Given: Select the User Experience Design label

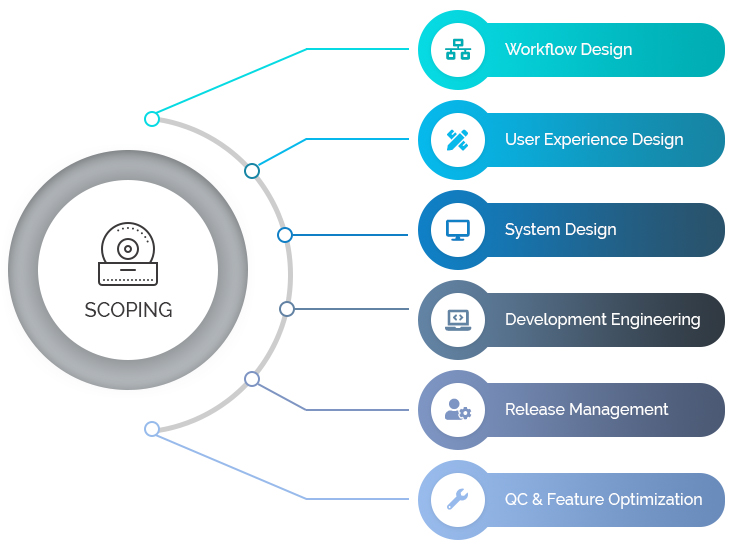Looking at the screenshot, I should [x=594, y=140].
